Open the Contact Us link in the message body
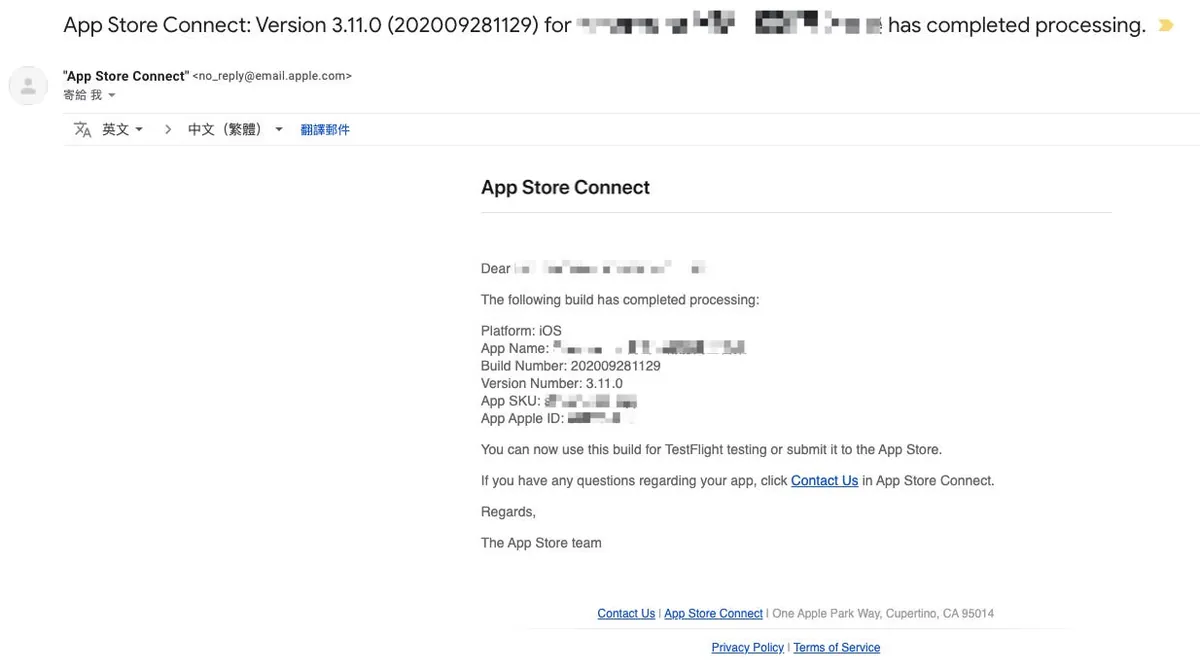The height and width of the screenshot is (671, 1200). tap(824, 481)
